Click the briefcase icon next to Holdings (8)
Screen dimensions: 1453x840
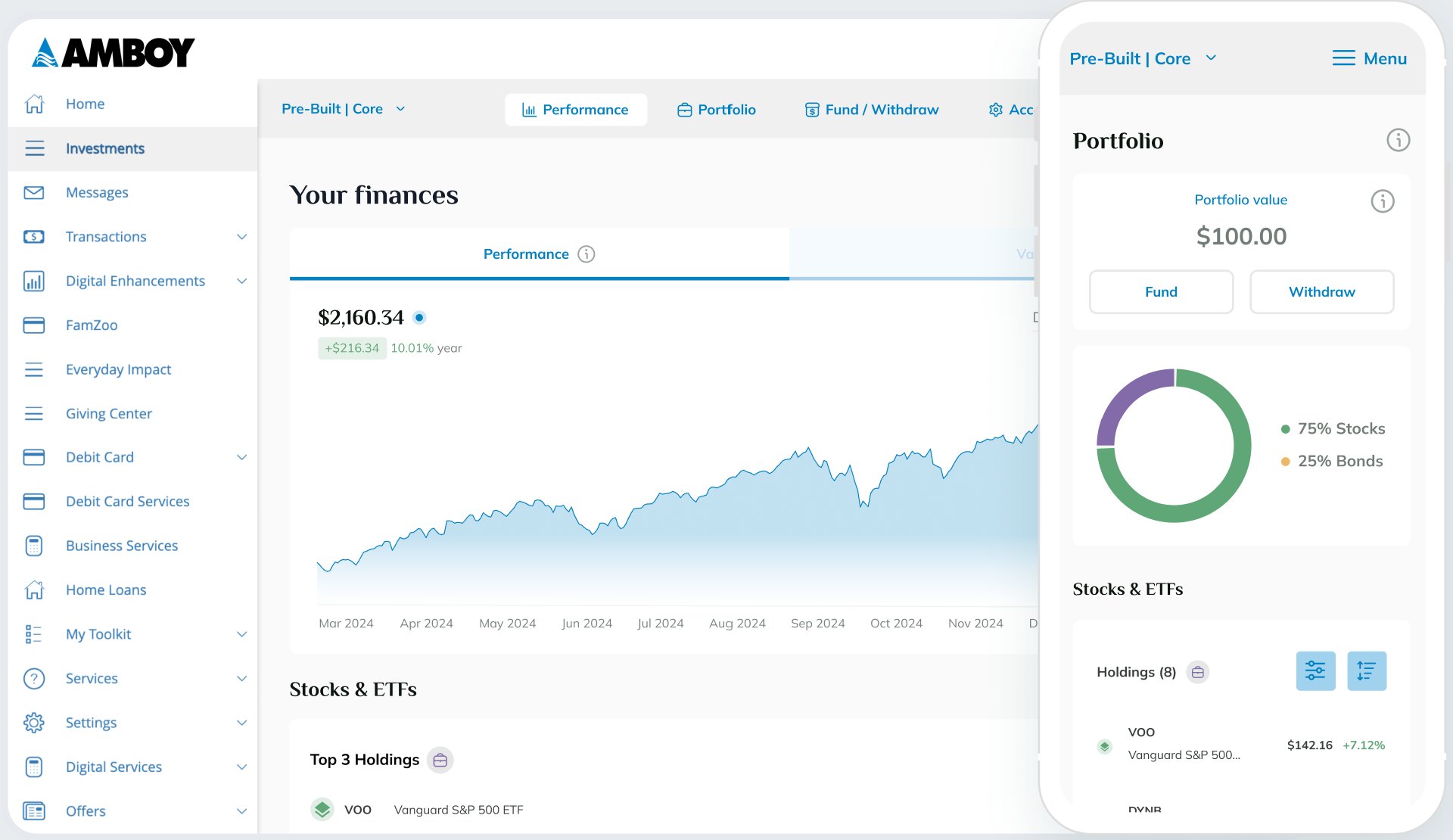pos(1197,672)
